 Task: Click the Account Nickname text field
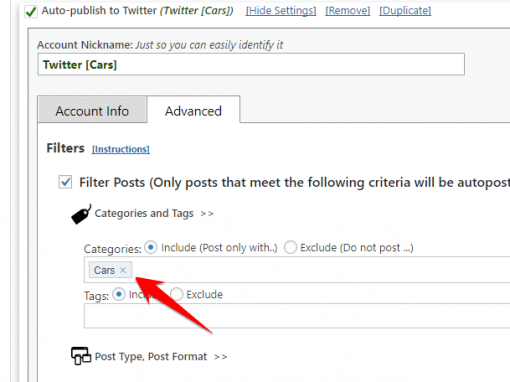coord(251,64)
